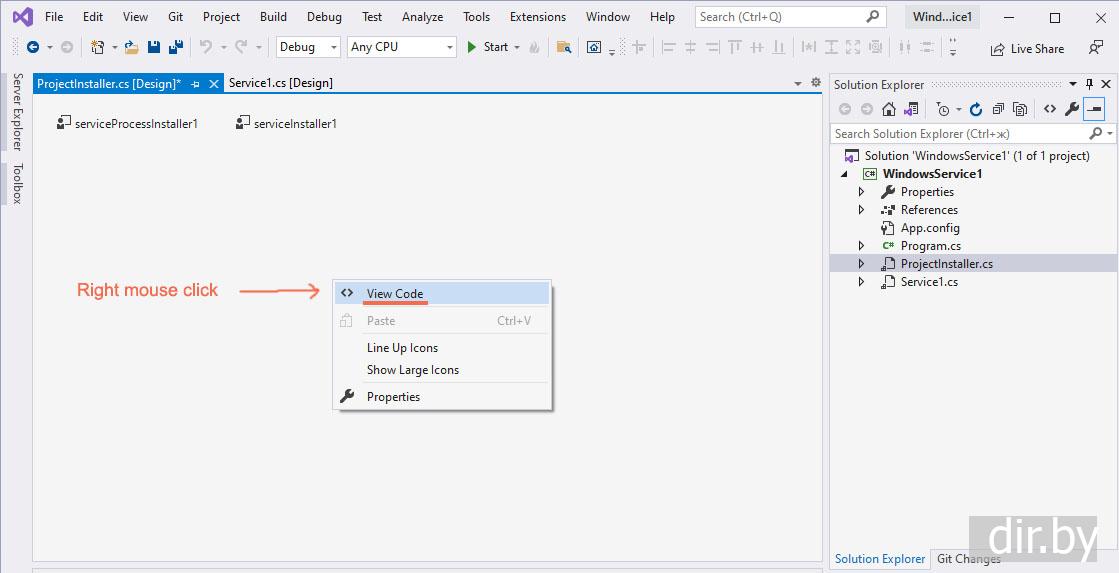Open the Debug configuration dropdown
This screenshot has width=1119, height=573.
tap(308, 47)
